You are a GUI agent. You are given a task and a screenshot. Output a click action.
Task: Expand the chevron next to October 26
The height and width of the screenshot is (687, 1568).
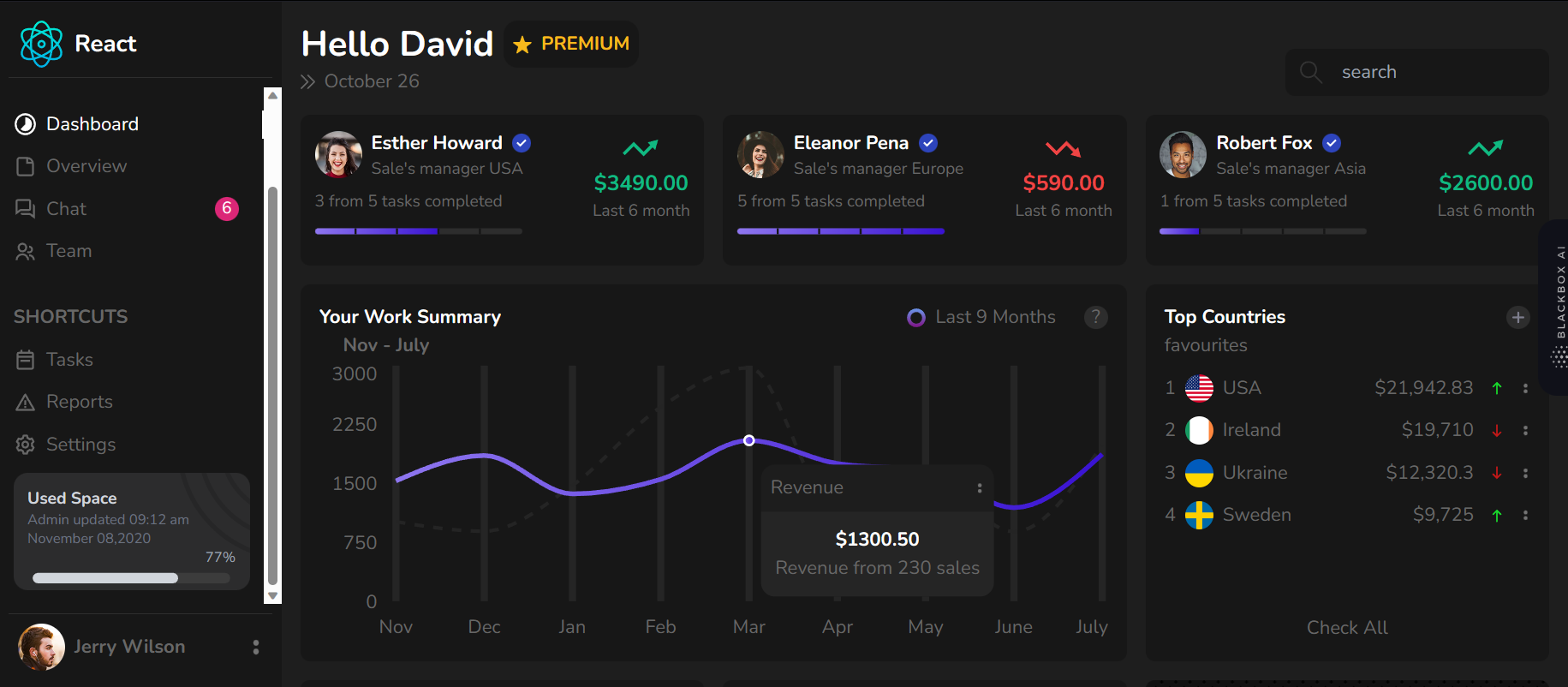click(307, 81)
